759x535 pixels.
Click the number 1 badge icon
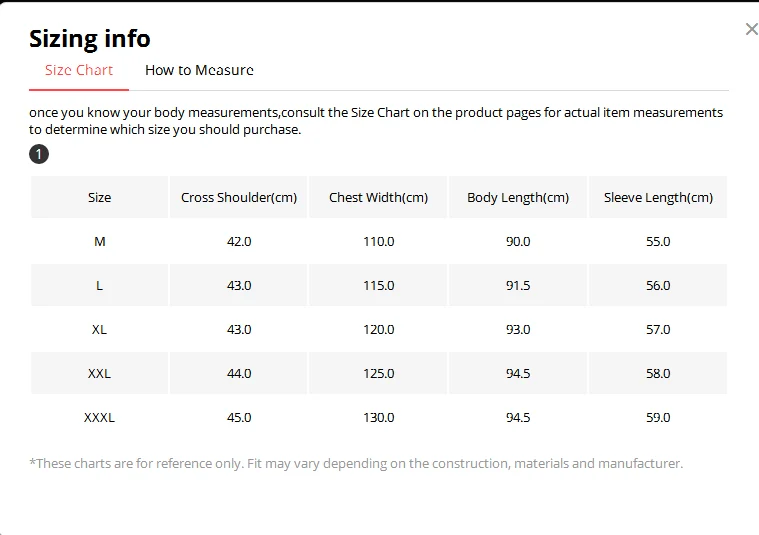coord(39,154)
